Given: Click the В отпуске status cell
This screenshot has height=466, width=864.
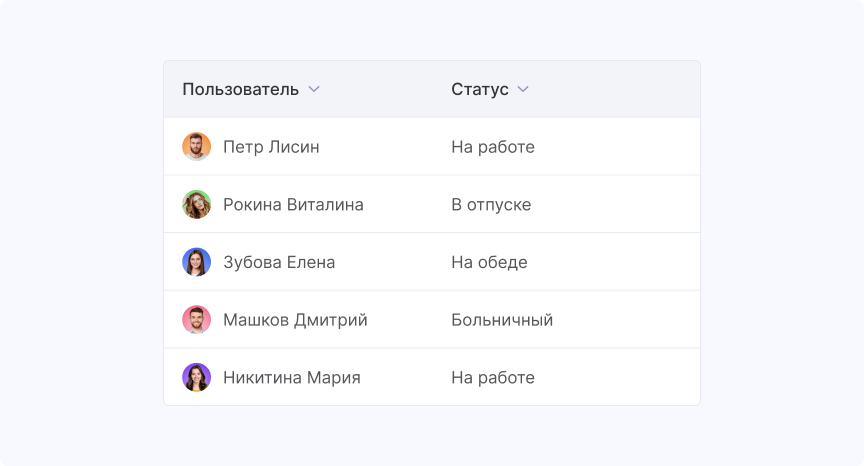Looking at the screenshot, I should 490,205.
